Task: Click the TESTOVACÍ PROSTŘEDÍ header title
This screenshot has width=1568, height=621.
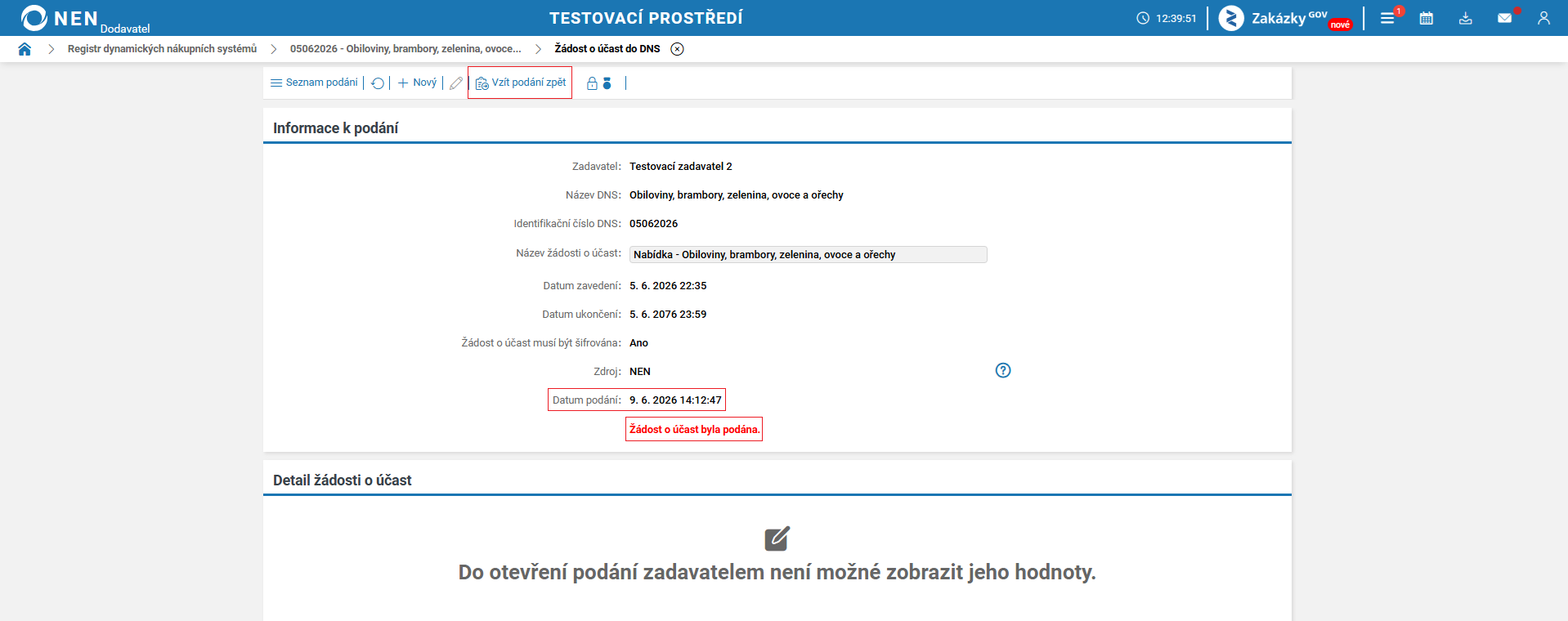Action: (x=646, y=18)
